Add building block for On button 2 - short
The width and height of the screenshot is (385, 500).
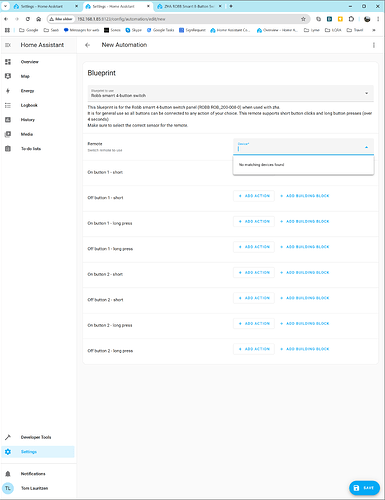(304, 273)
